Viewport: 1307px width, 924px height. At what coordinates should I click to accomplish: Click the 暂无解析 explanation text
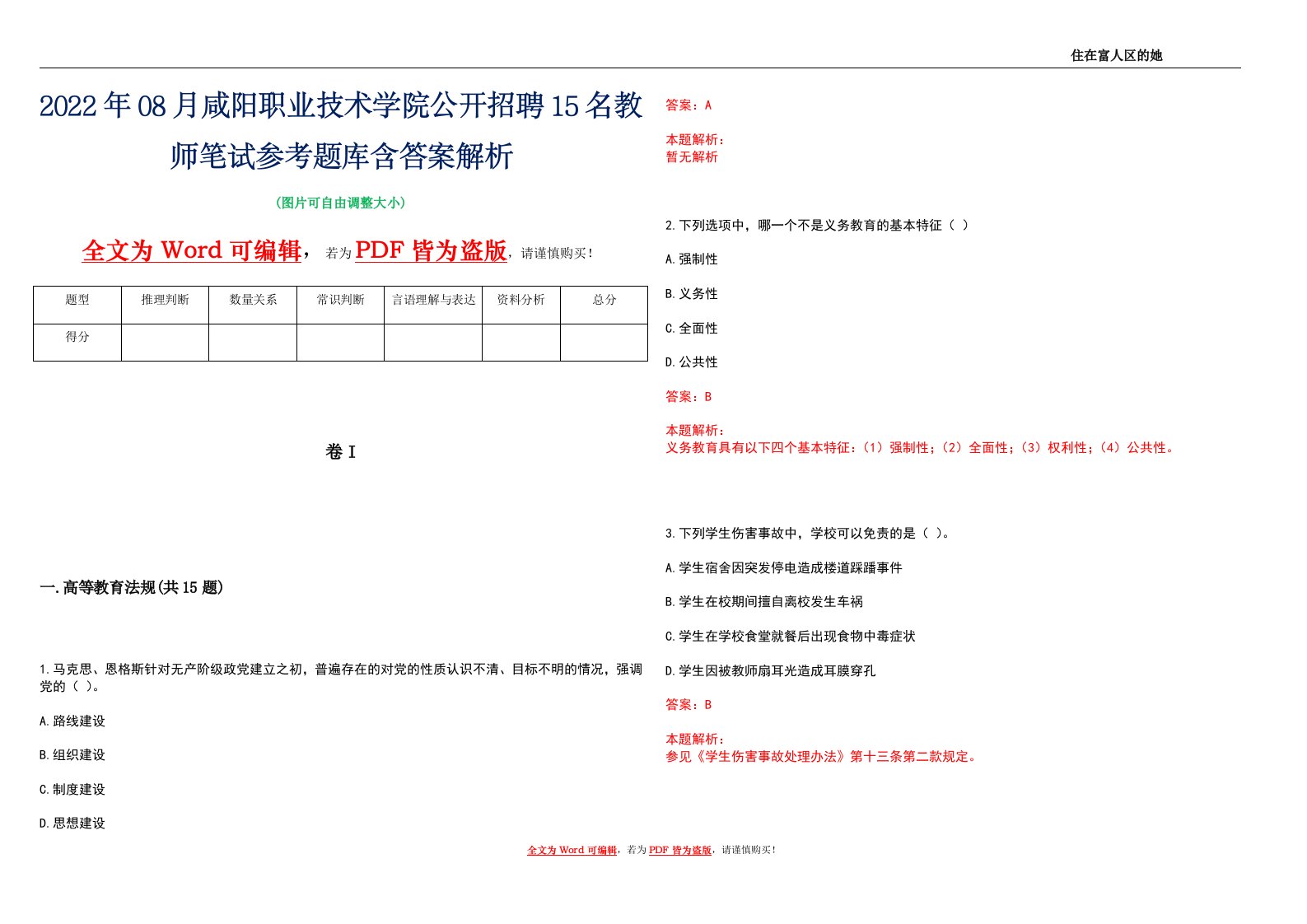click(692, 156)
